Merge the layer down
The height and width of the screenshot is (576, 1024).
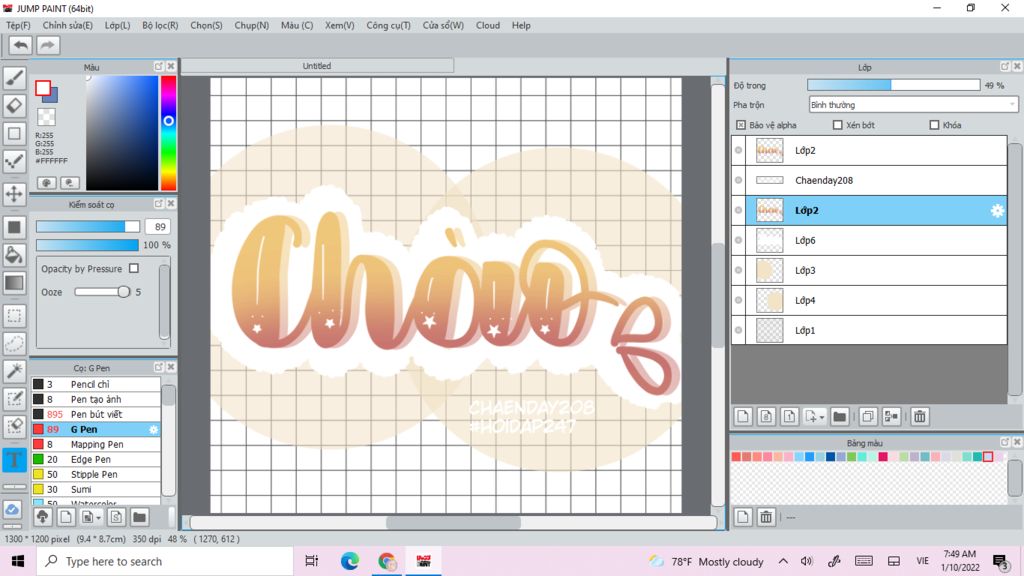pos(891,417)
